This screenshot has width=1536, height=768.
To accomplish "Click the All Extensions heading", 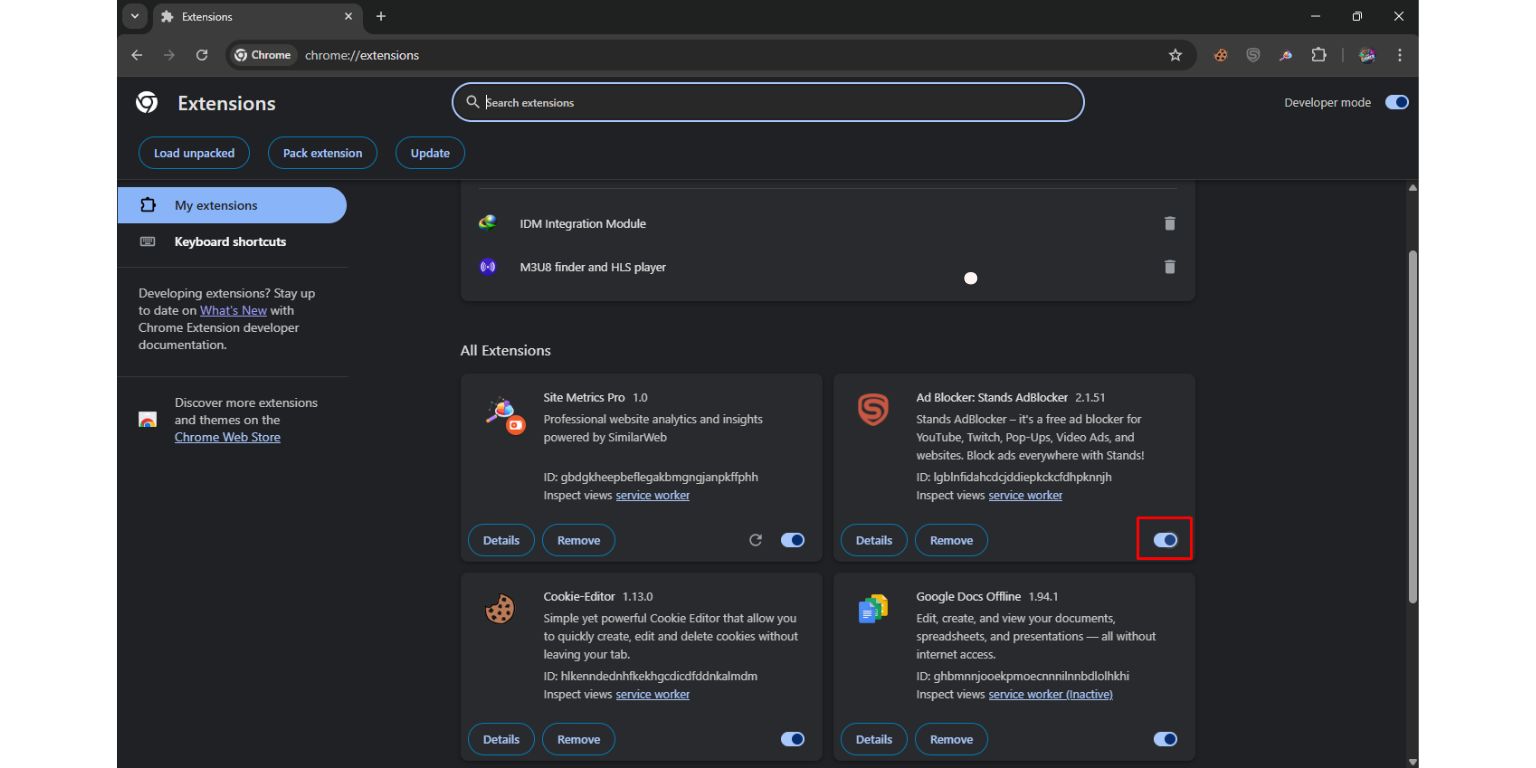I will tap(505, 351).
